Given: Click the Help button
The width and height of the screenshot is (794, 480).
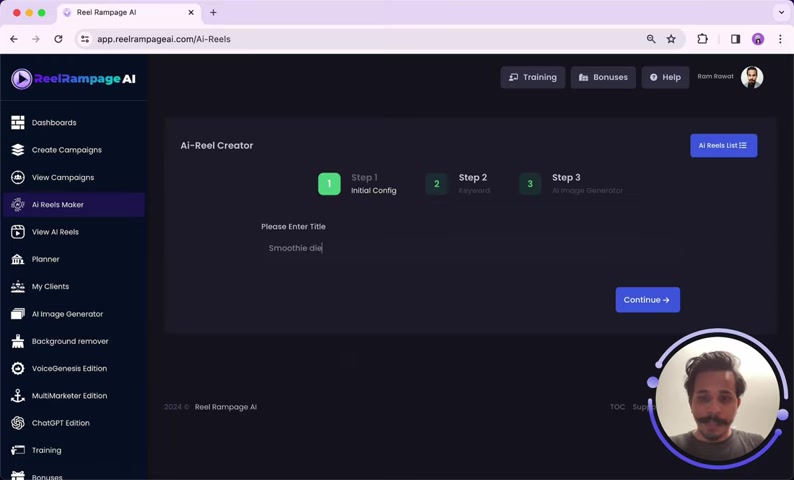Looking at the screenshot, I should tap(665, 77).
